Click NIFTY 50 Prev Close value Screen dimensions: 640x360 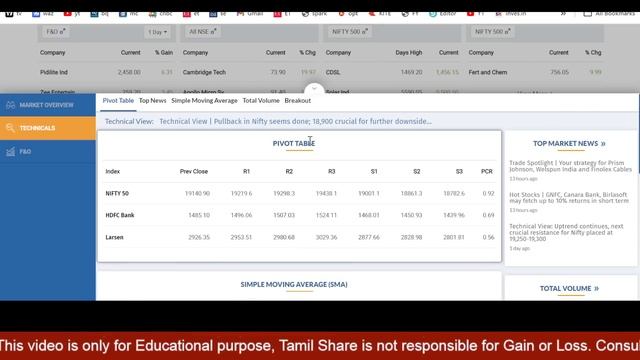pyautogui.click(x=197, y=193)
